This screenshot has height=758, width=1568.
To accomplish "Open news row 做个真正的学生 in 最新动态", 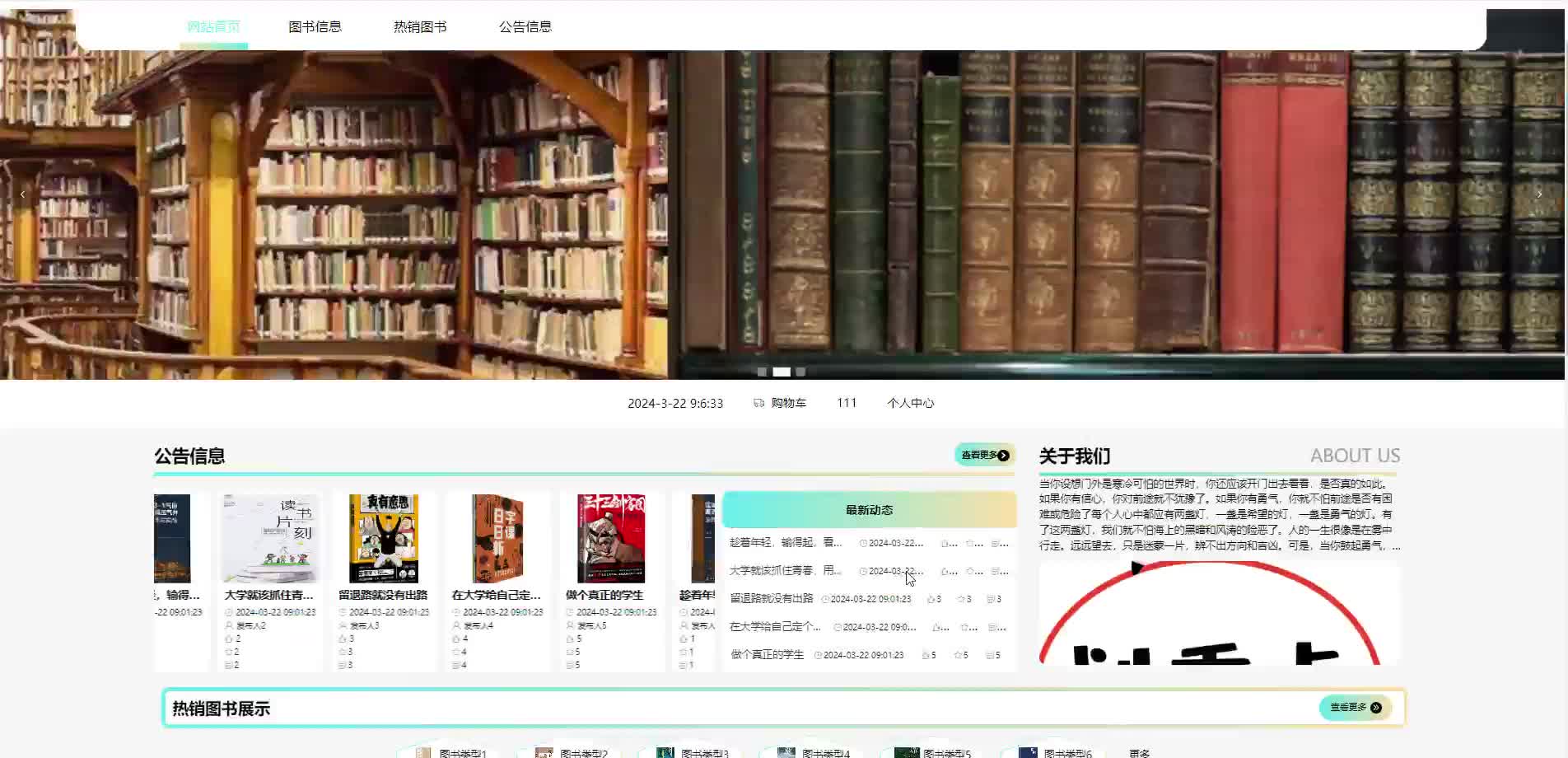I will [870, 655].
